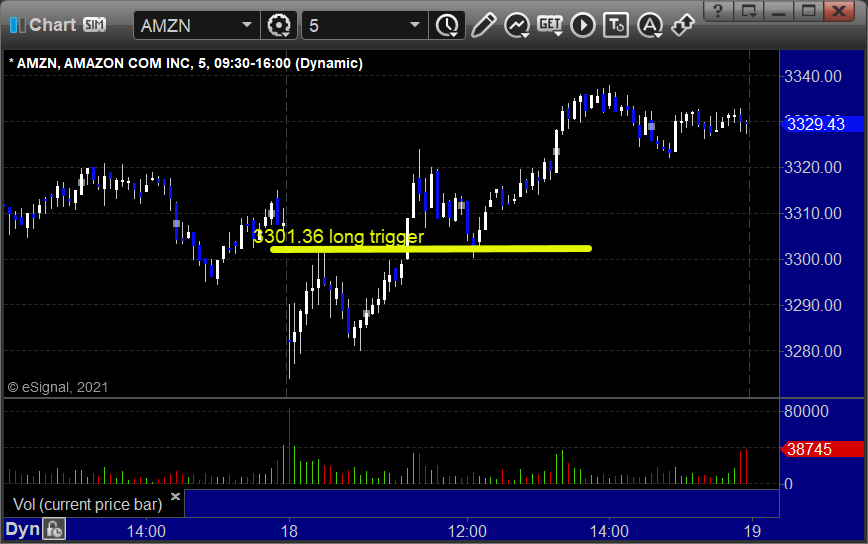Click the text tool 'T' icon
The image size is (868, 544).
click(x=616, y=25)
